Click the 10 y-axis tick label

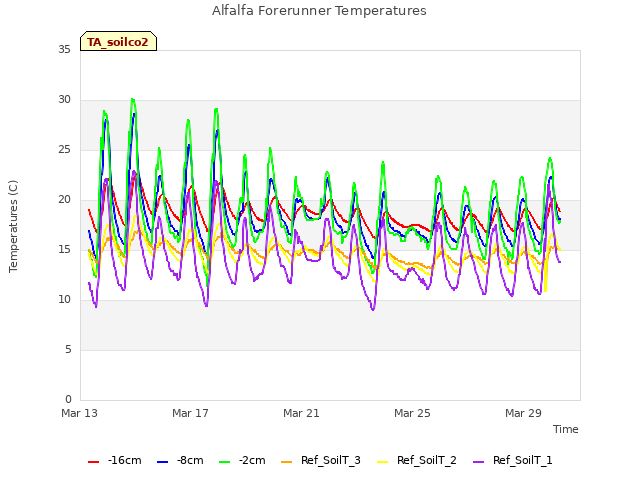click(x=64, y=300)
